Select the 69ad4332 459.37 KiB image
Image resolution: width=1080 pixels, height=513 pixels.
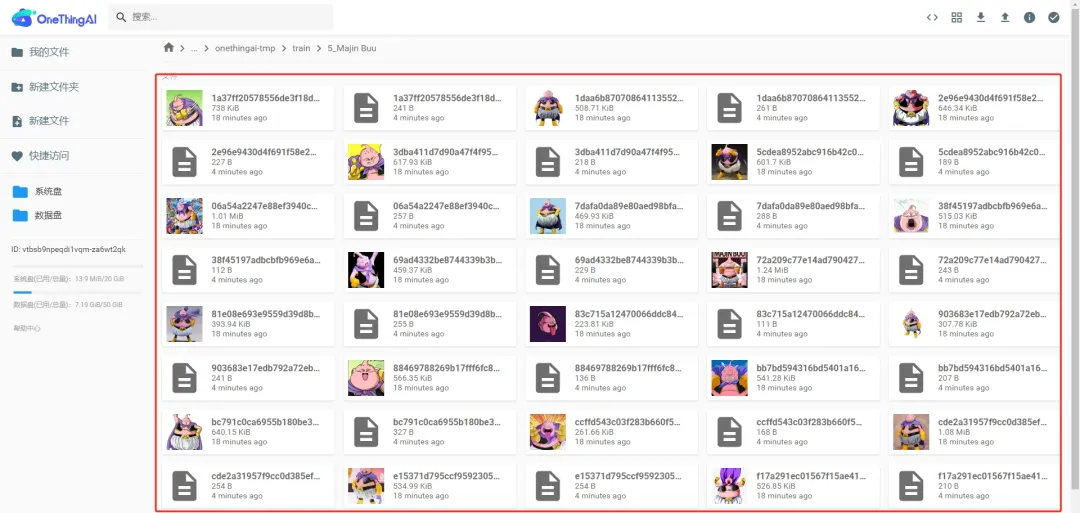pos(366,270)
